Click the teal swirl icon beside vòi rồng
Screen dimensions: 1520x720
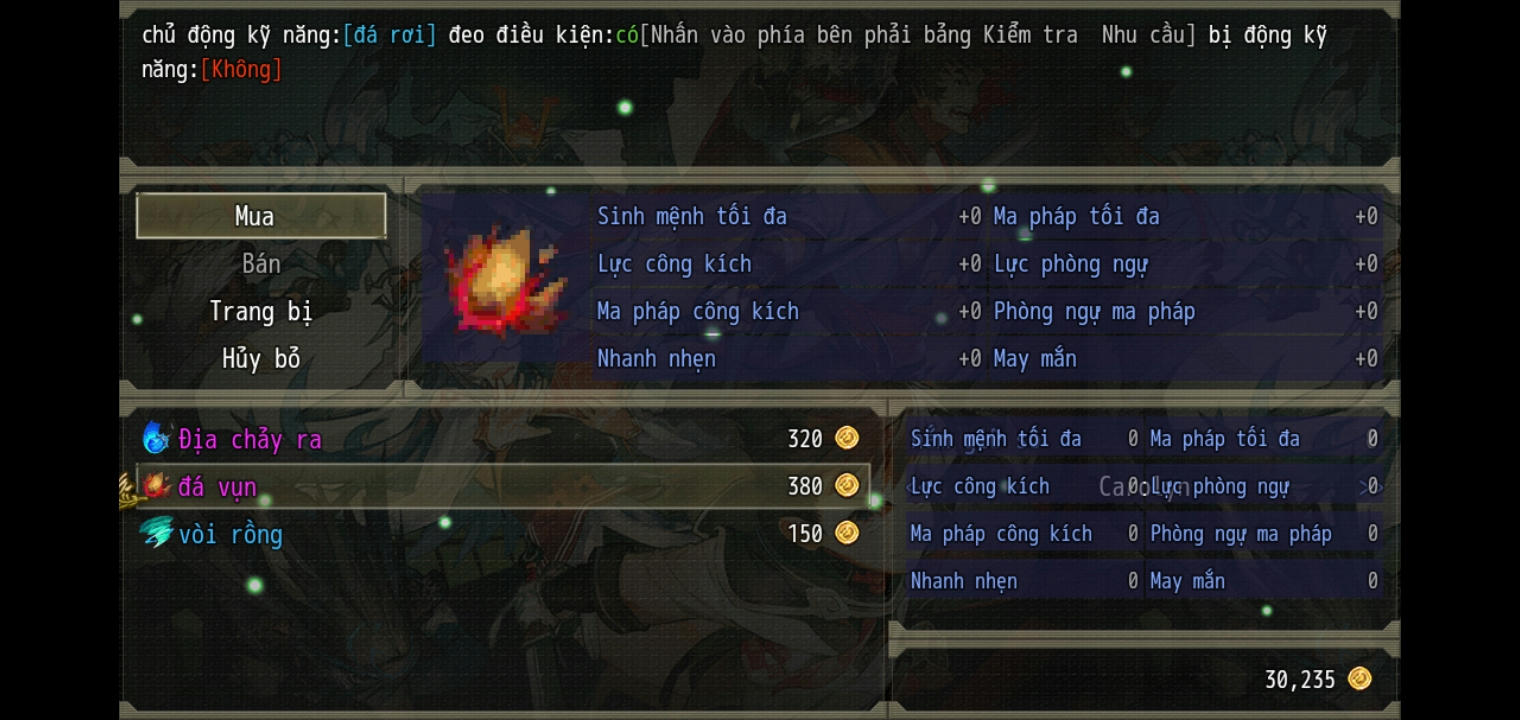(x=157, y=533)
